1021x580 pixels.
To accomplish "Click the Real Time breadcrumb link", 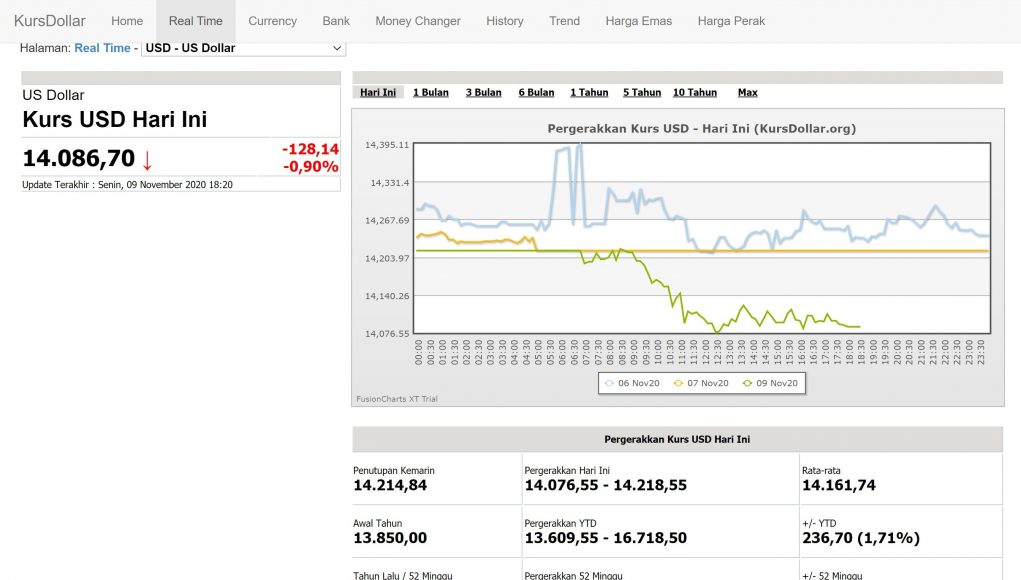I will coord(102,48).
